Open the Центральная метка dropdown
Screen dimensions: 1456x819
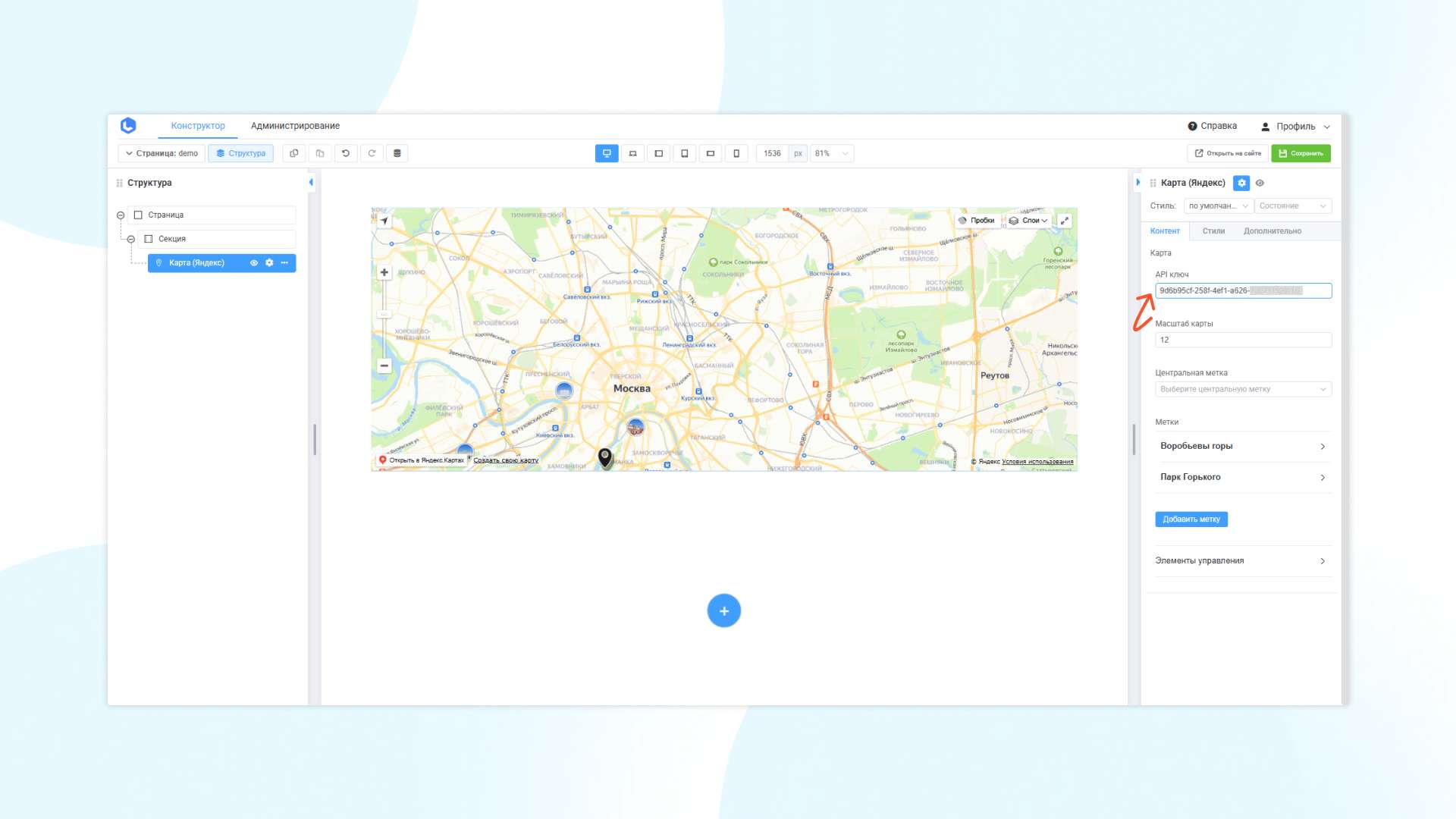pos(1244,389)
